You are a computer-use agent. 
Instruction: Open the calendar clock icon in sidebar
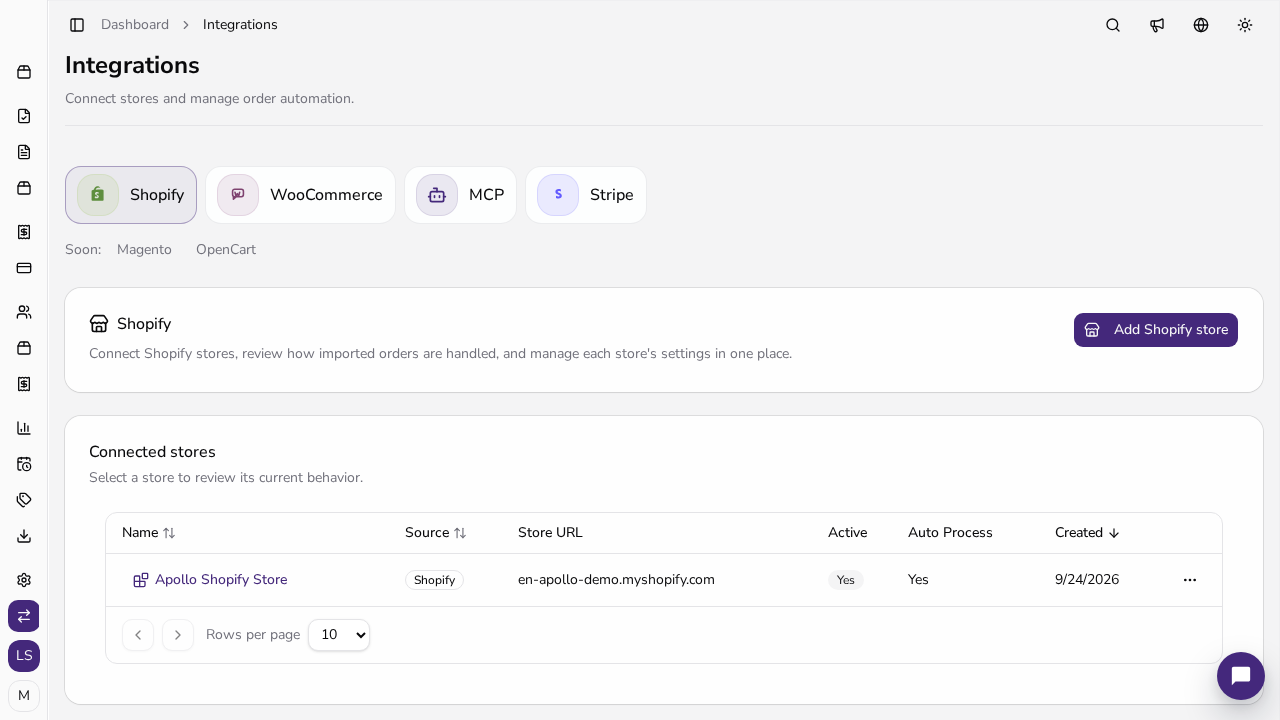[24, 464]
